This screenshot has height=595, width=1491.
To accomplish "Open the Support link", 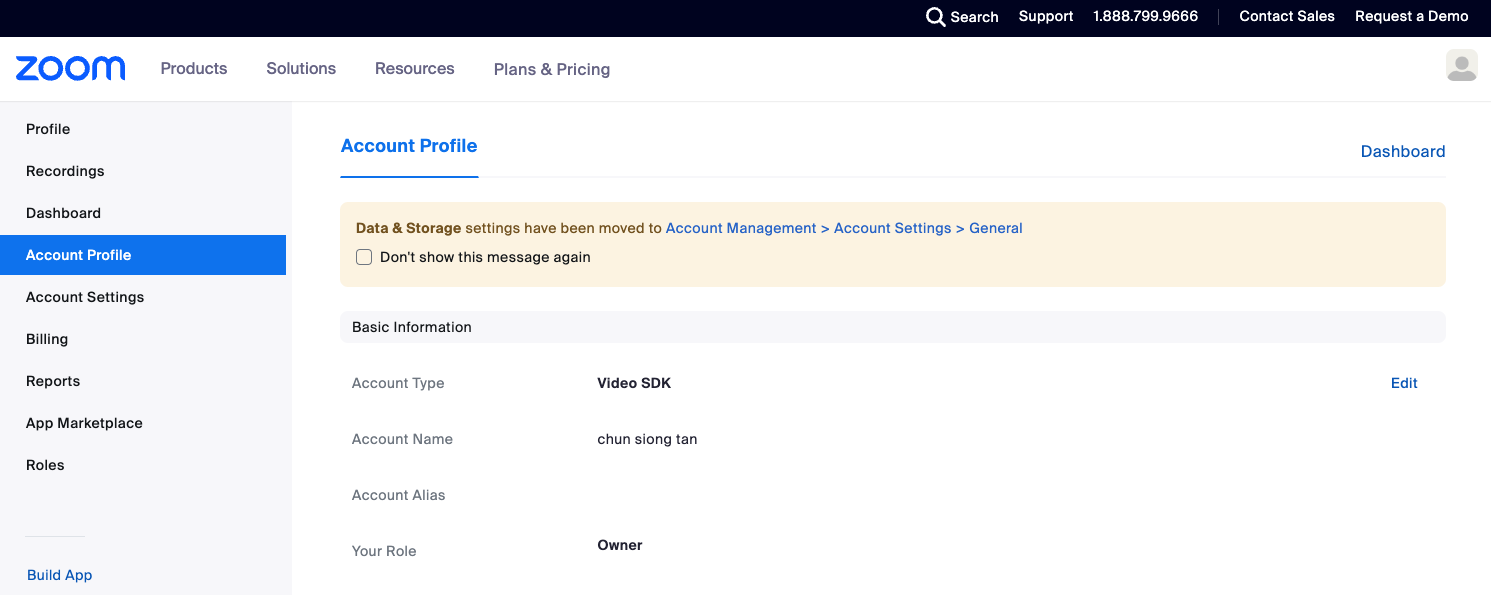I will (x=1046, y=16).
